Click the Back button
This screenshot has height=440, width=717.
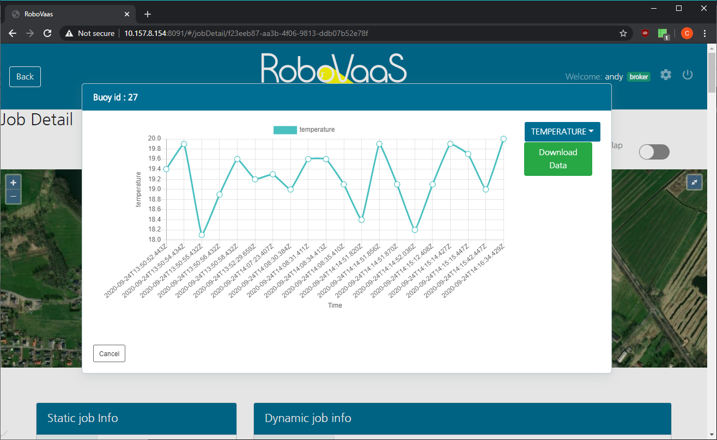[x=25, y=76]
